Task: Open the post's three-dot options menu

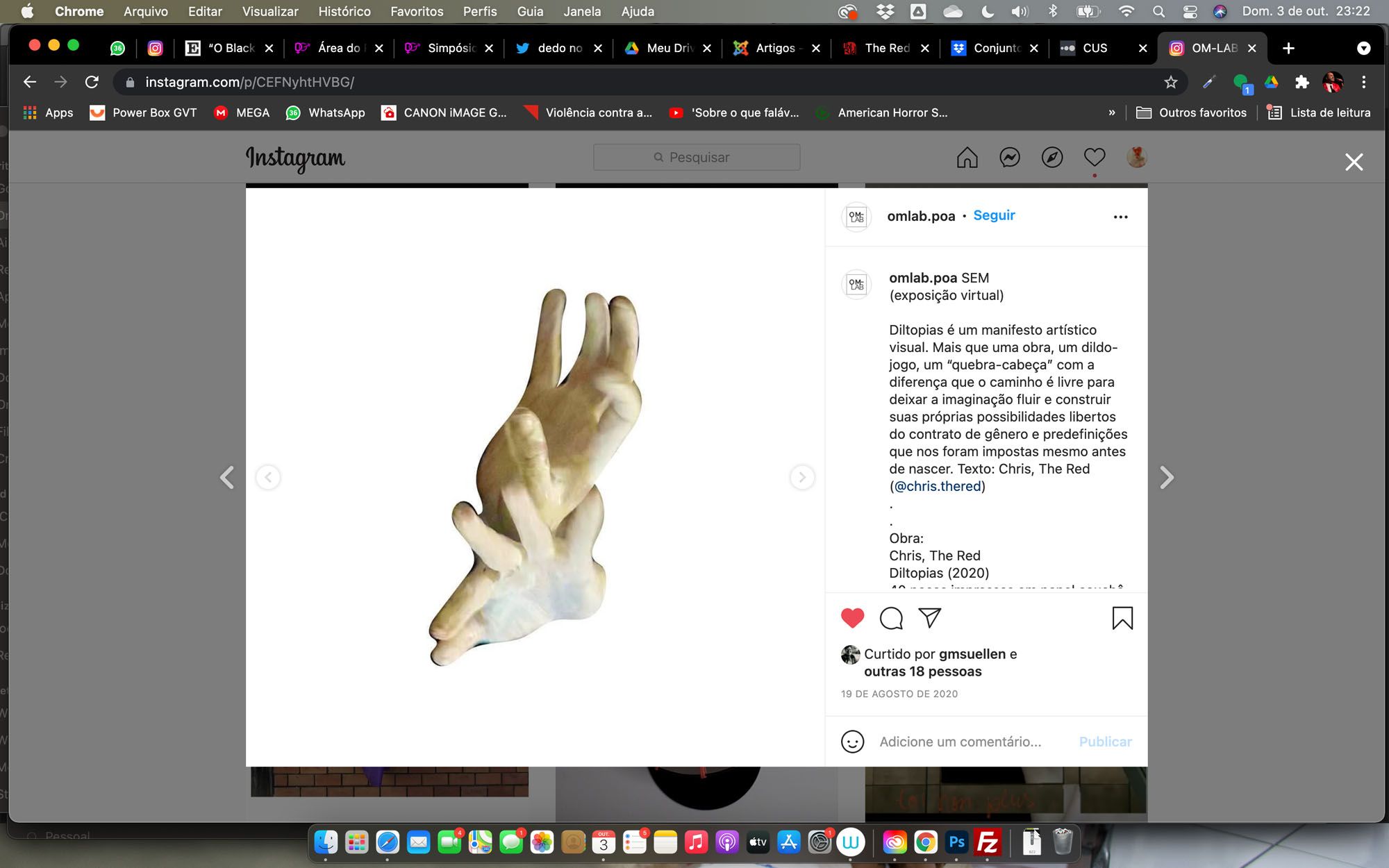Action: pos(1120,217)
